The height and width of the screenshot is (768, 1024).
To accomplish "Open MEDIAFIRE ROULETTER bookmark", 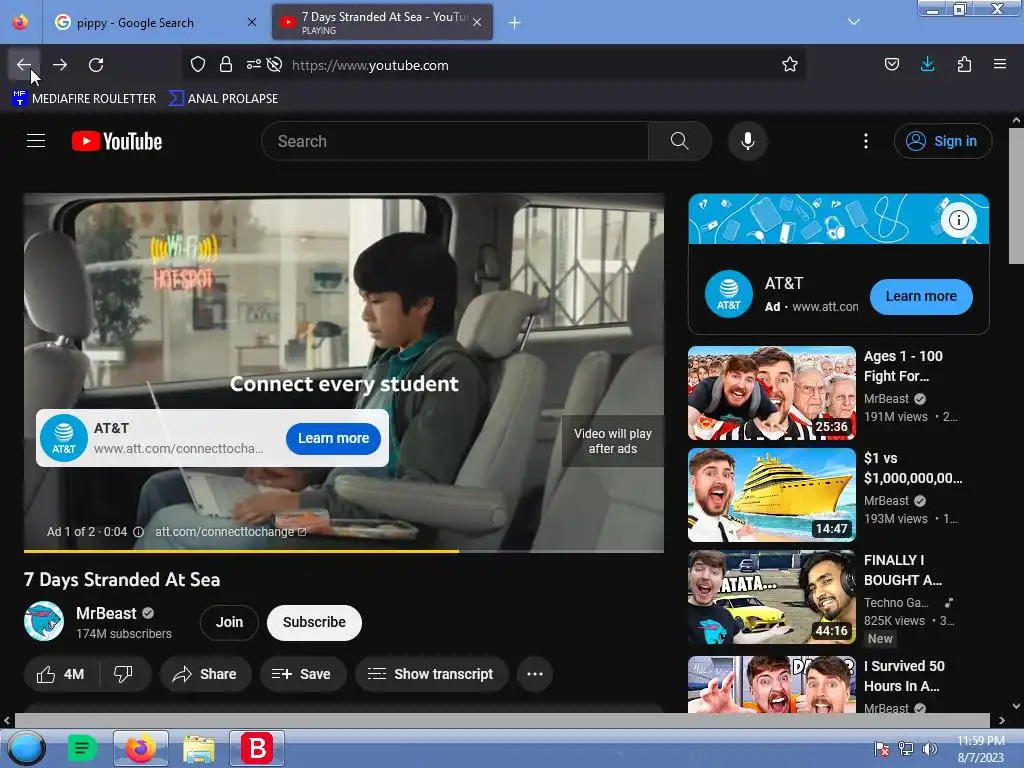I will 84,99.
